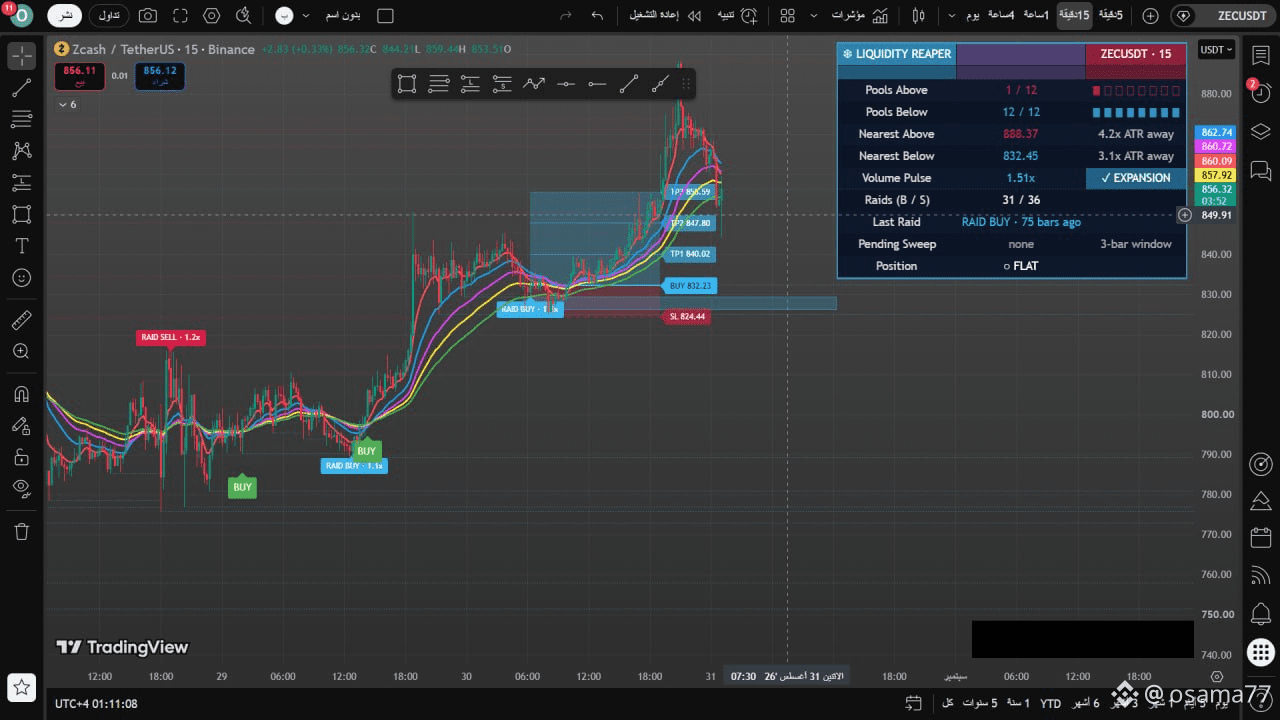
Task: Open the watchlist panel in right sidebar
Action: (1261, 56)
